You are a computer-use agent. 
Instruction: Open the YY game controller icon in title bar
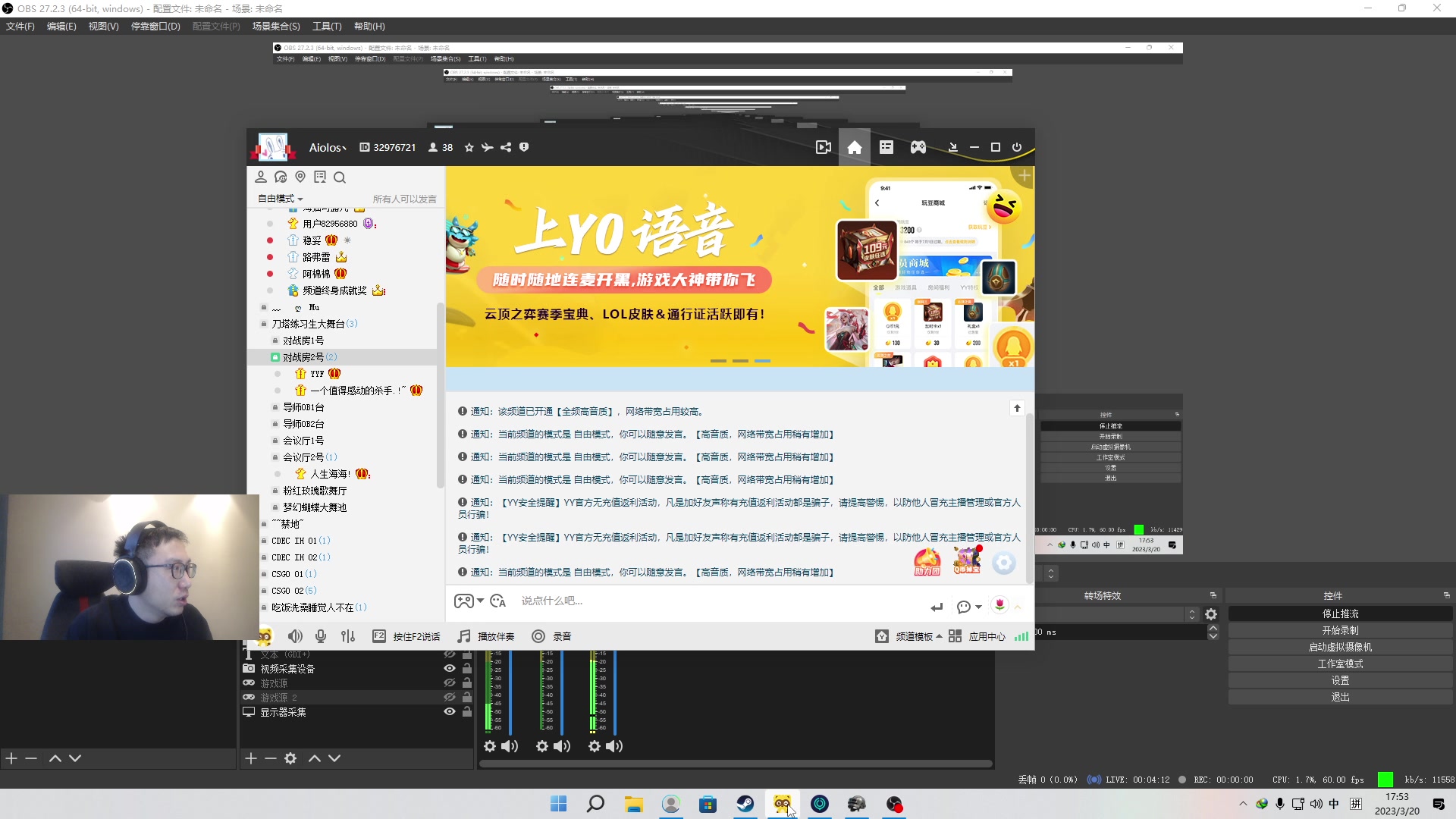[x=918, y=148]
